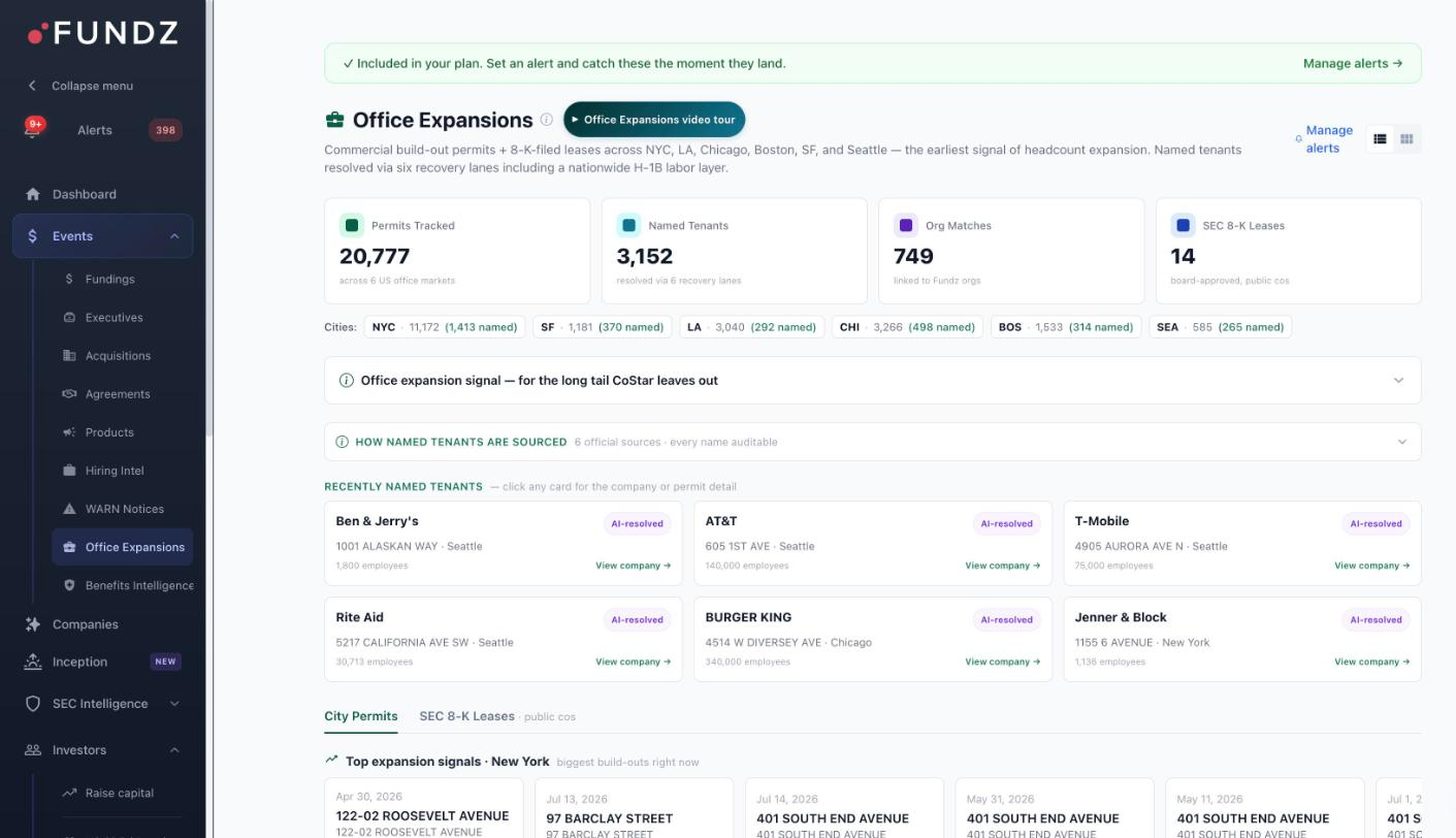Filter permits by SF city chip
The height and width of the screenshot is (838, 1456).
pyautogui.click(x=602, y=327)
